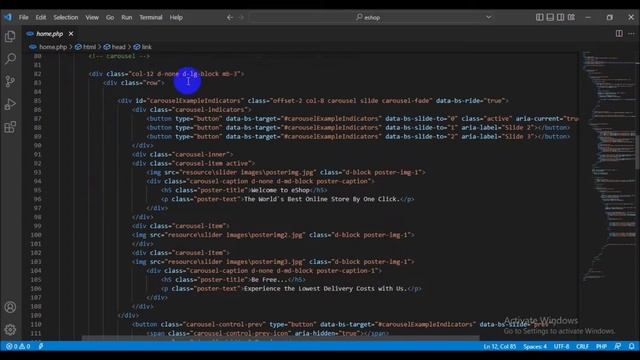The width and height of the screenshot is (640, 360).
Task: Expand the command center dropdown chevron
Action: [489, 17]
